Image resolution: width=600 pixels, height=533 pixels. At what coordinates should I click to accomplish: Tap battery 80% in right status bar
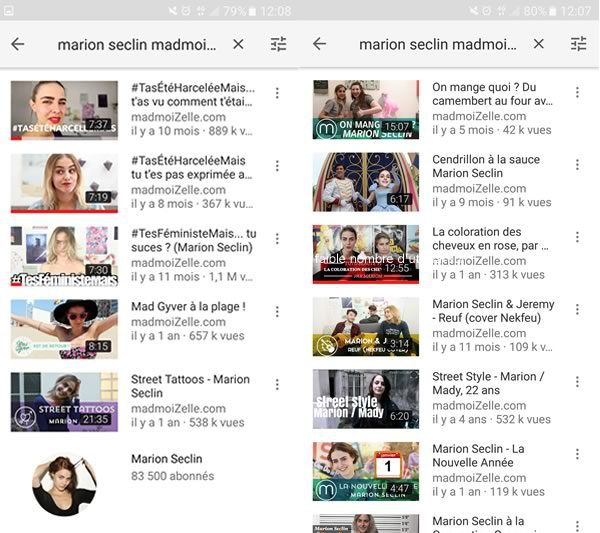tap(540, 11)
